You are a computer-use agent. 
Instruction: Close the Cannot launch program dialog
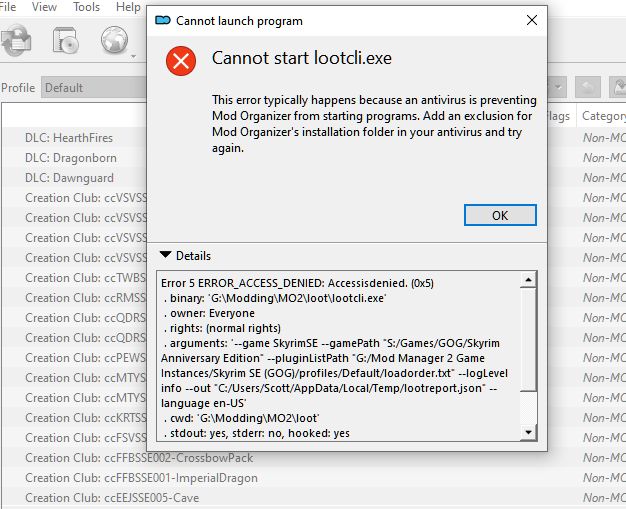click(529, 20)
